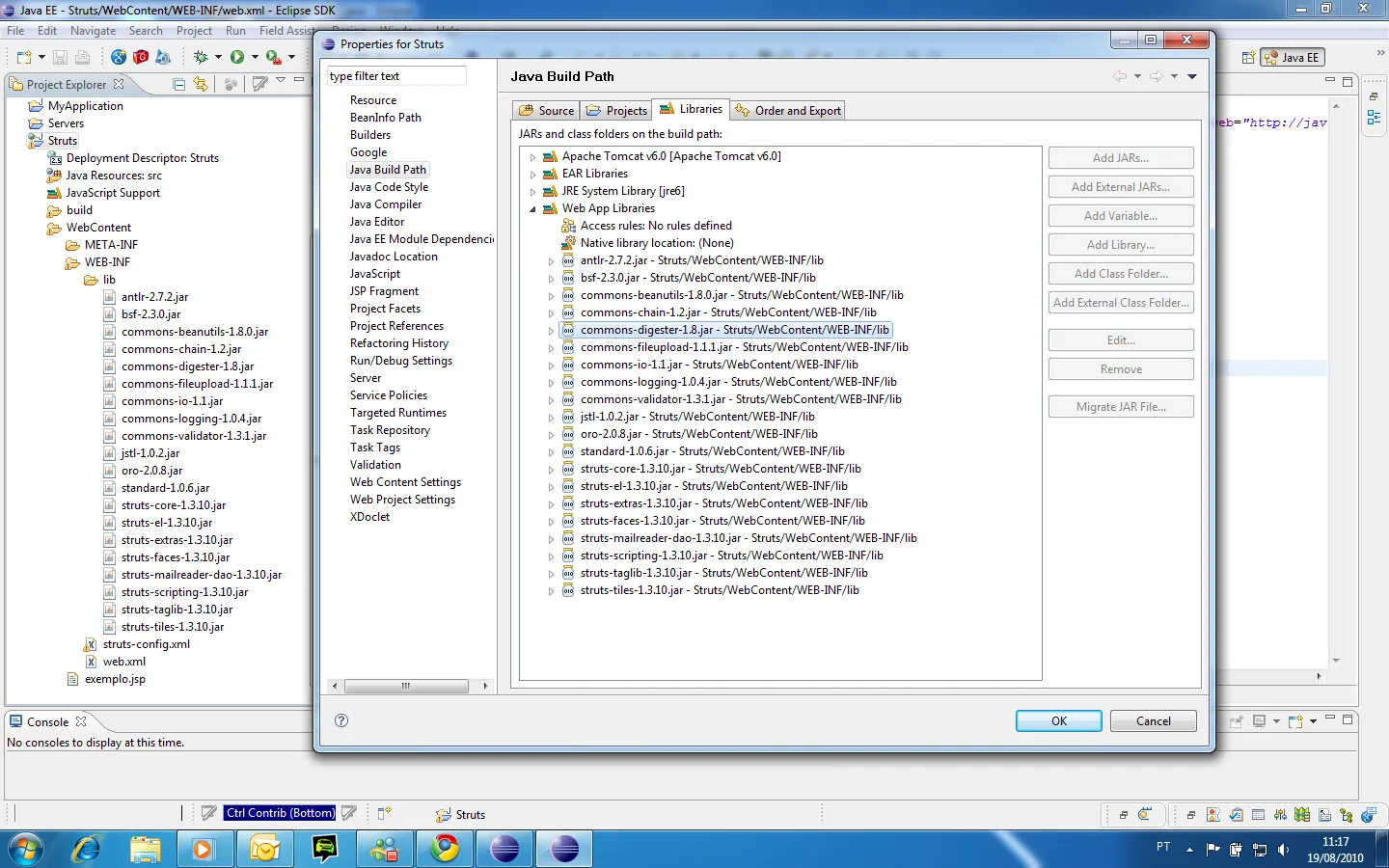Click the Migrate JAR File... button
This screenshot has width=1389, height=868.
click(1121, 407)
